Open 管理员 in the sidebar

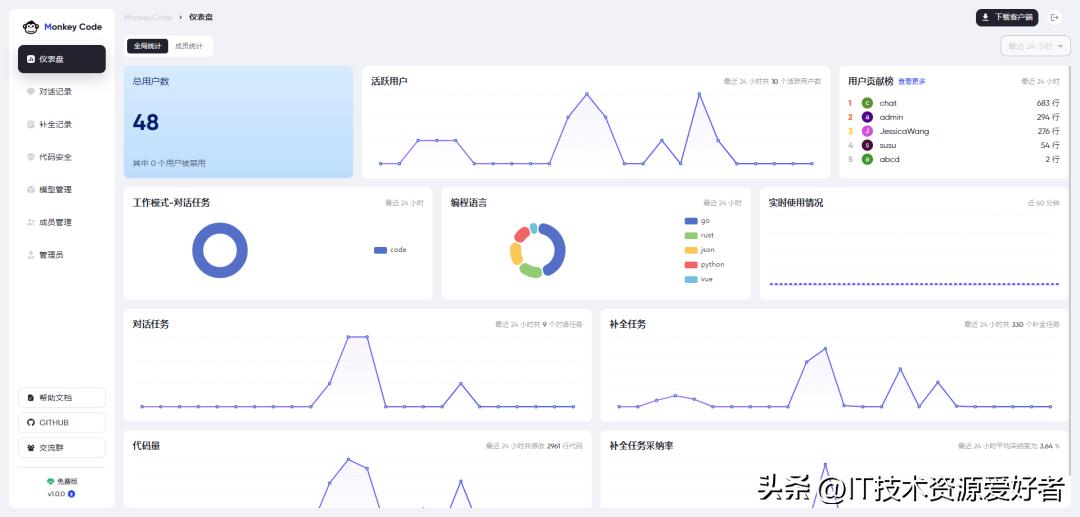coord(62,255)
